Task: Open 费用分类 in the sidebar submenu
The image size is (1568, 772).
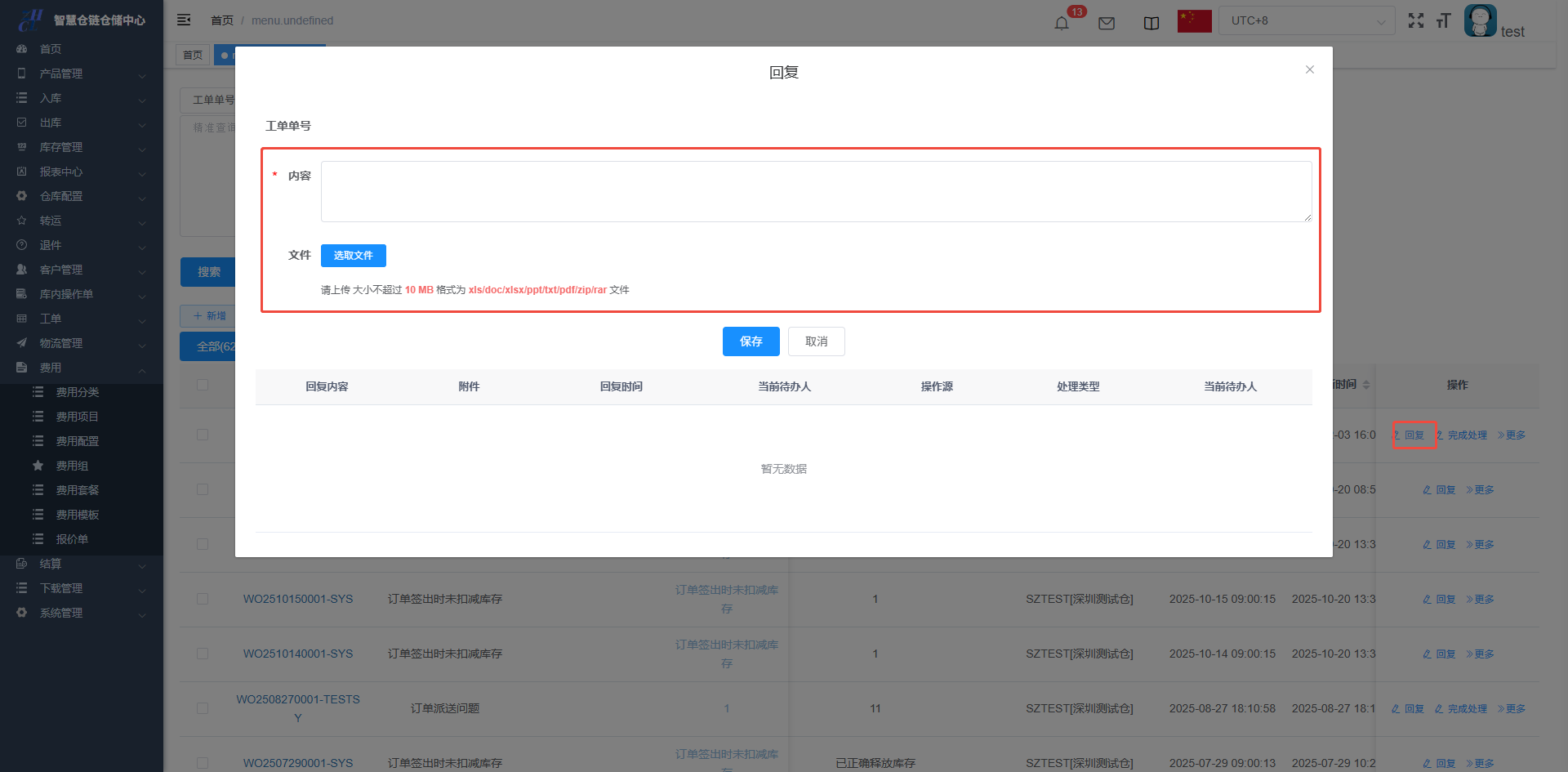Action: click(x=78, y=392)
